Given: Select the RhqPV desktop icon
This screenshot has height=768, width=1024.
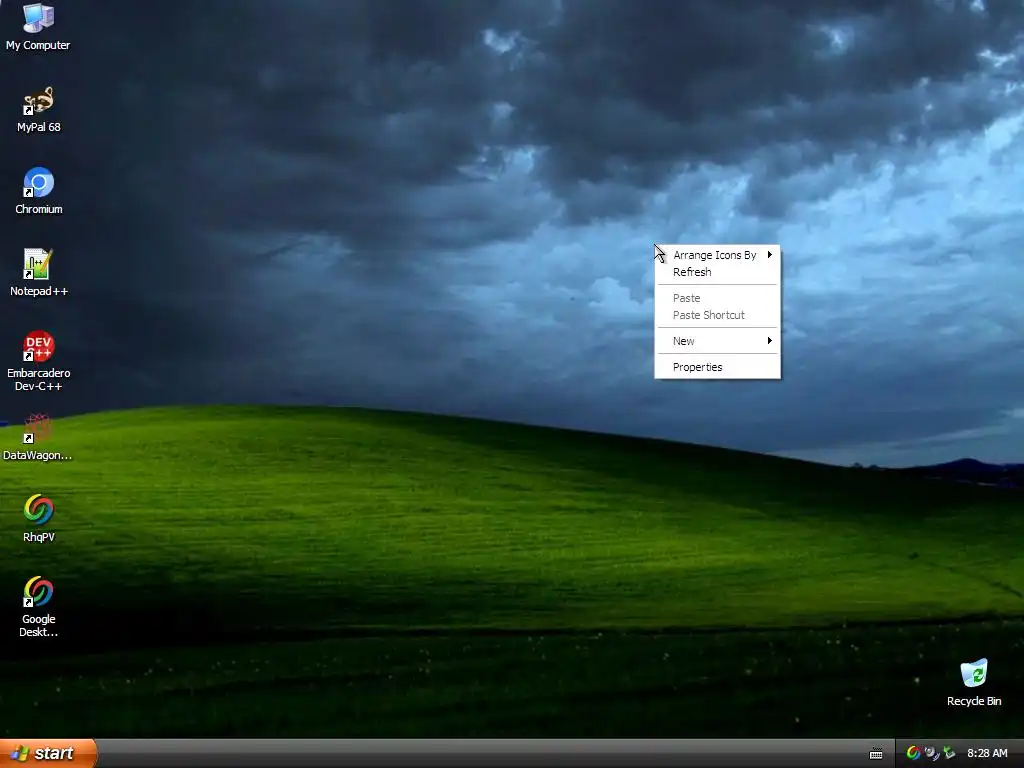Looking at the screenshot, I should point(38,519).
